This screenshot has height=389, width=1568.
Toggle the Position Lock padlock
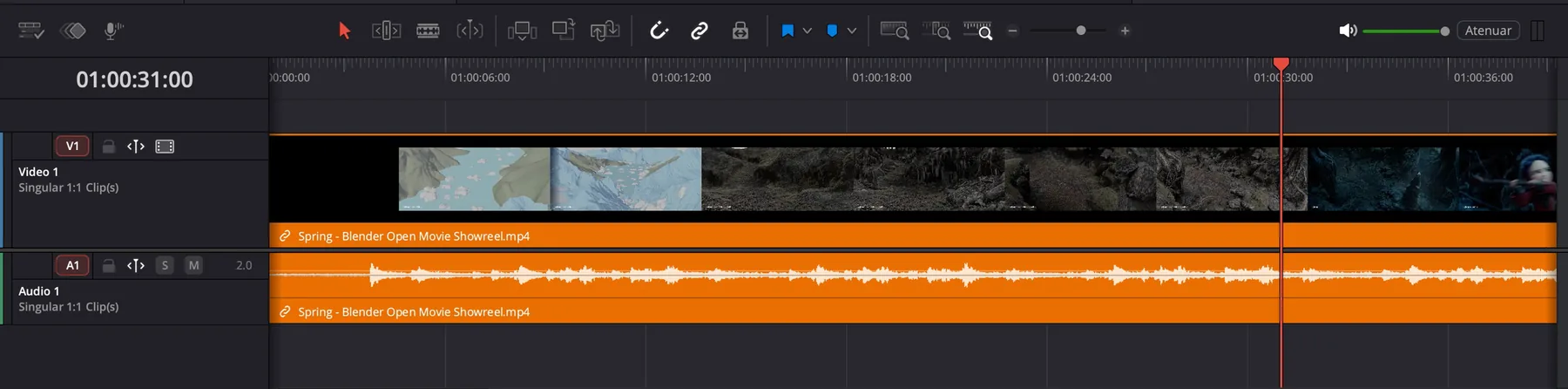pyautogui.click(x=740, y=31)
